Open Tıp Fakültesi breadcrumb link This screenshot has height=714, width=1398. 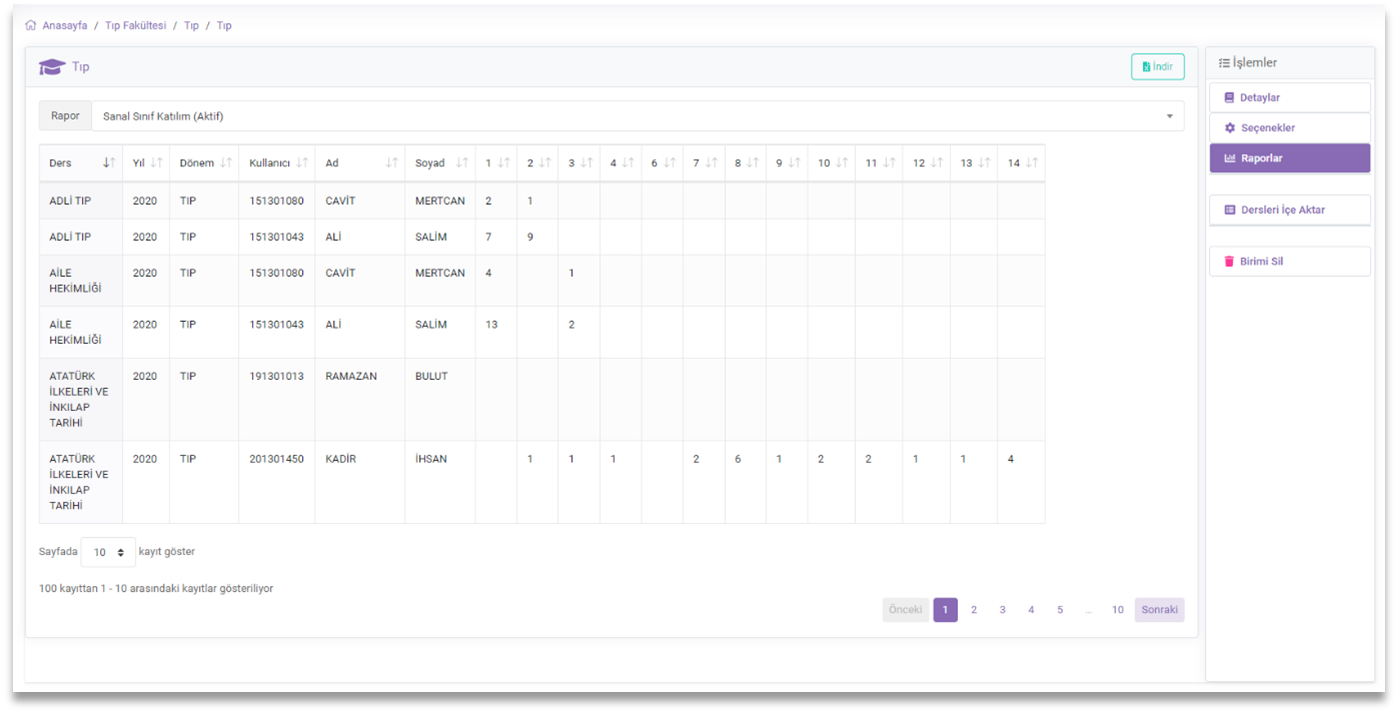pos(135,26)
